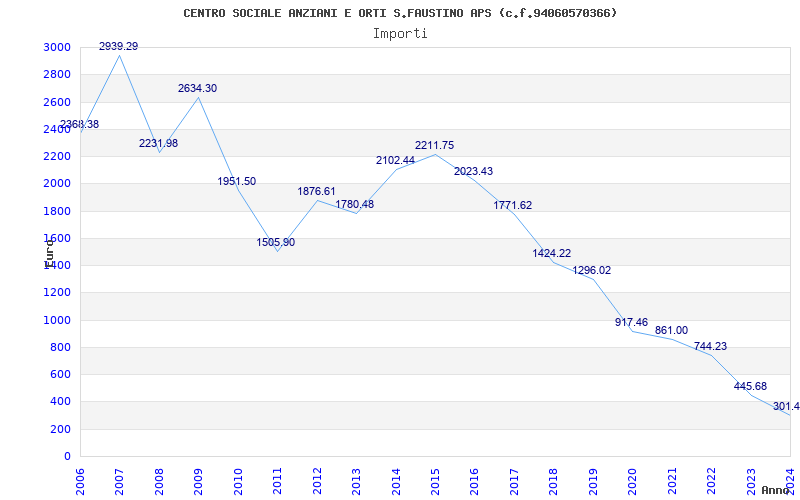Screen dimensions: 800x500
Task: Select the 1800 y-axis value
Action: pyautogui.click(x=57, y=211)
